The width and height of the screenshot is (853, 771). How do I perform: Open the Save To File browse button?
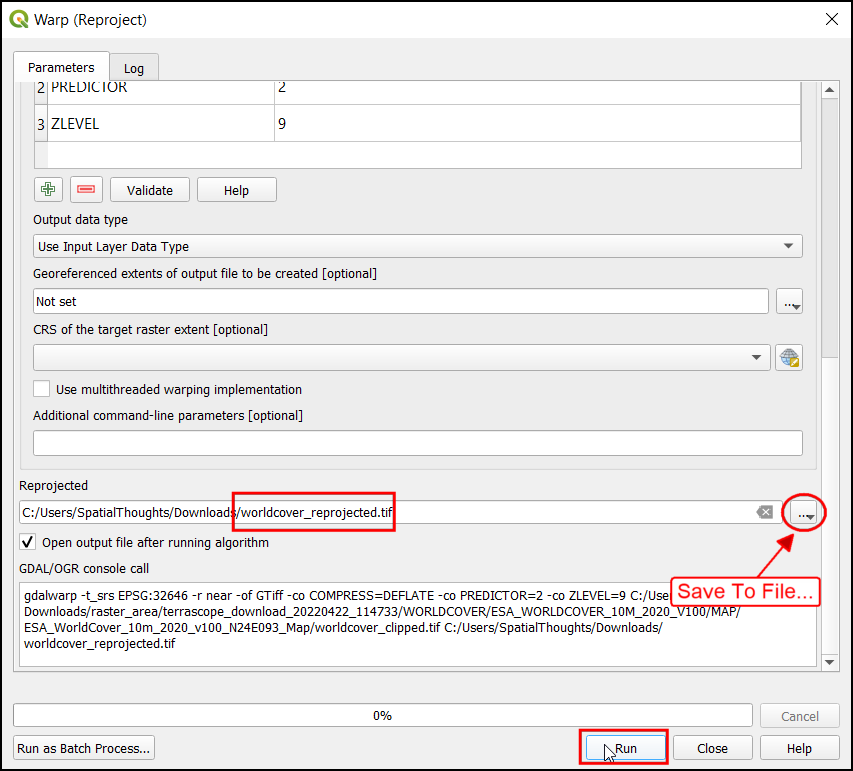803,513
